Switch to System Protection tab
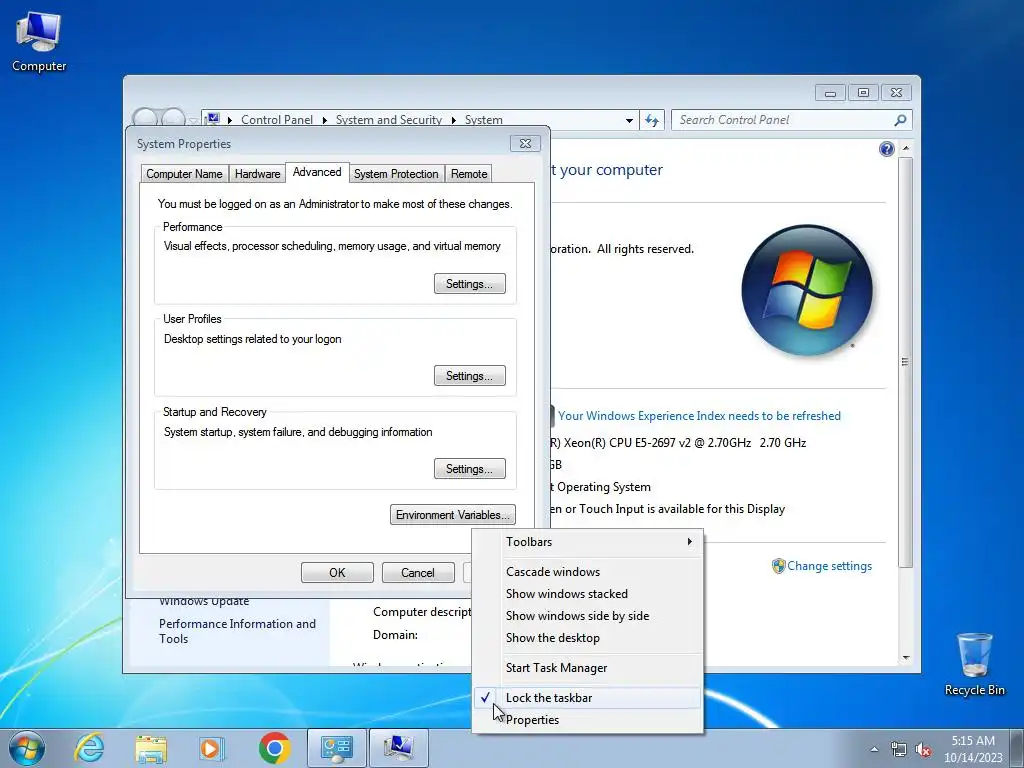The image size is (1024, 768). 396,174
